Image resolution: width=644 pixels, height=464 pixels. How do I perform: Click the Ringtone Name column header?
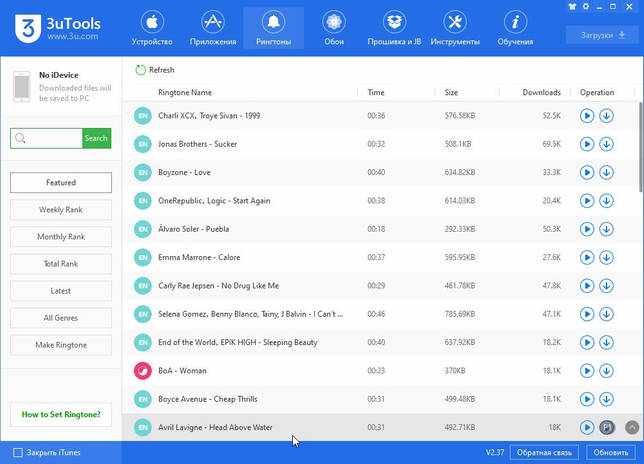[185, 92]
